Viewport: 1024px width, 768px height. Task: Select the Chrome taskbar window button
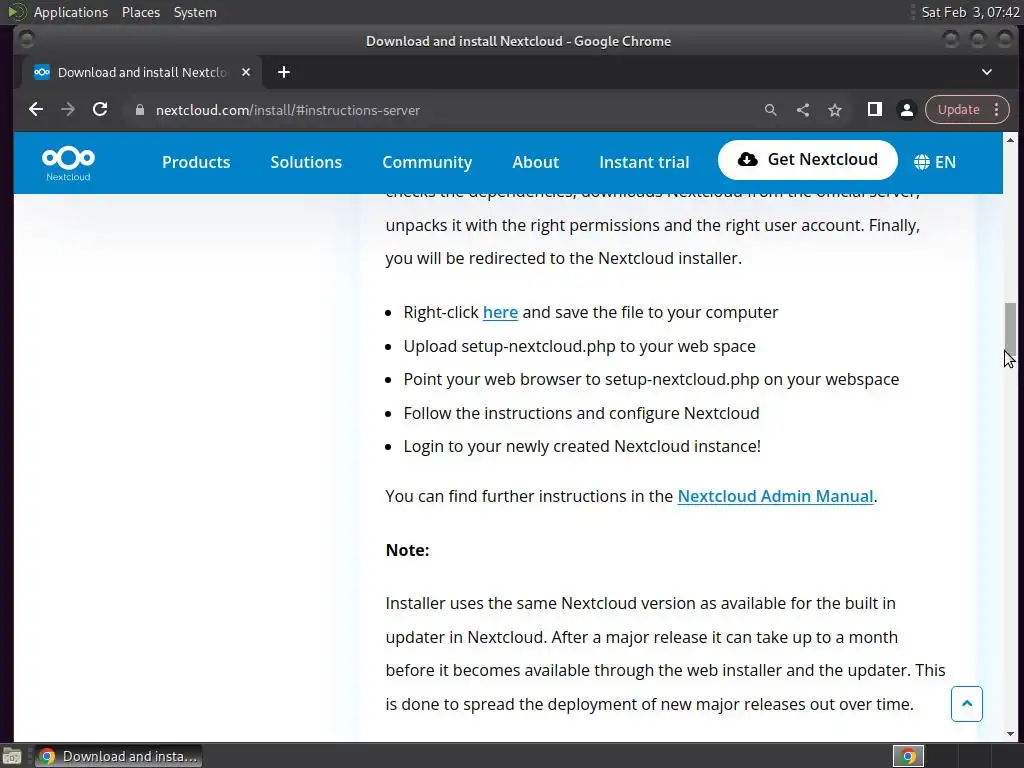coord(118,756)
